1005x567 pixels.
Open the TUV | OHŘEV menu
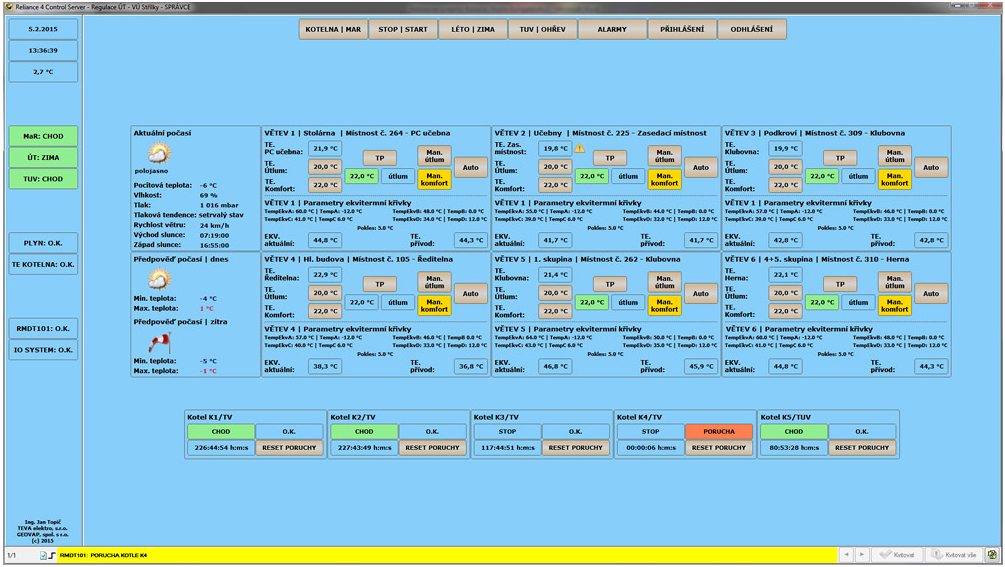(x=543, y=29)
